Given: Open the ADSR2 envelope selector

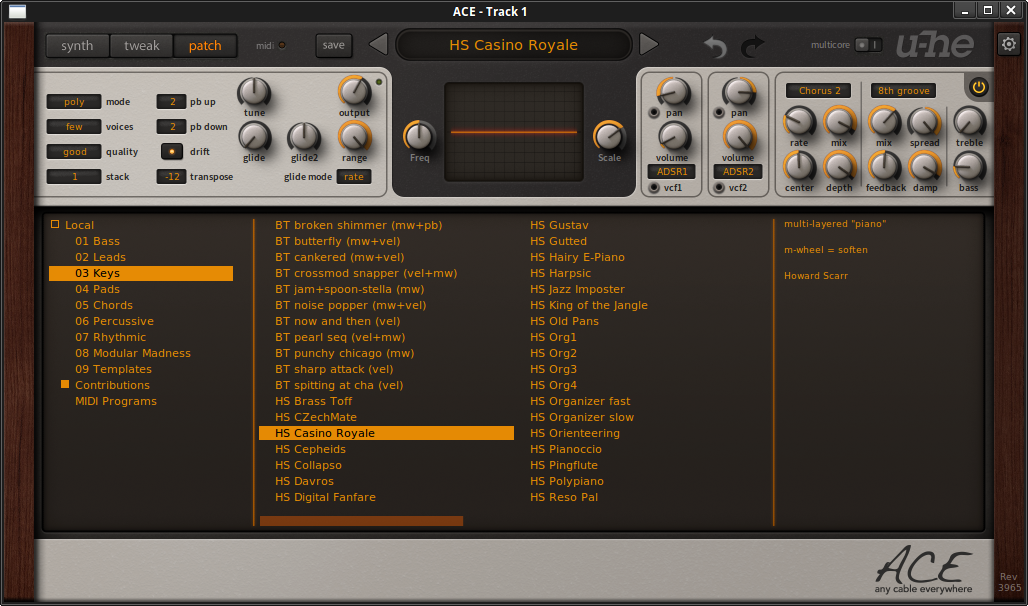Looking at the screenshot, I should coord(738,172).
